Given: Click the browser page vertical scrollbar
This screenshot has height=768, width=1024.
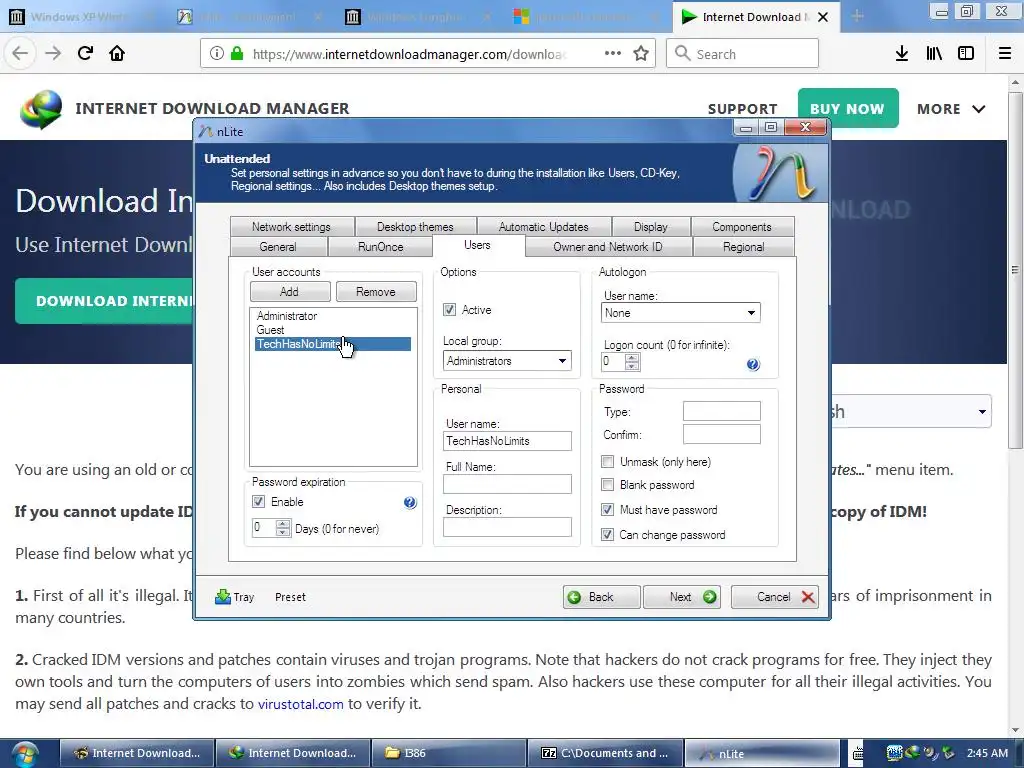Looking at the screenshot, I should coord(1015,270).
